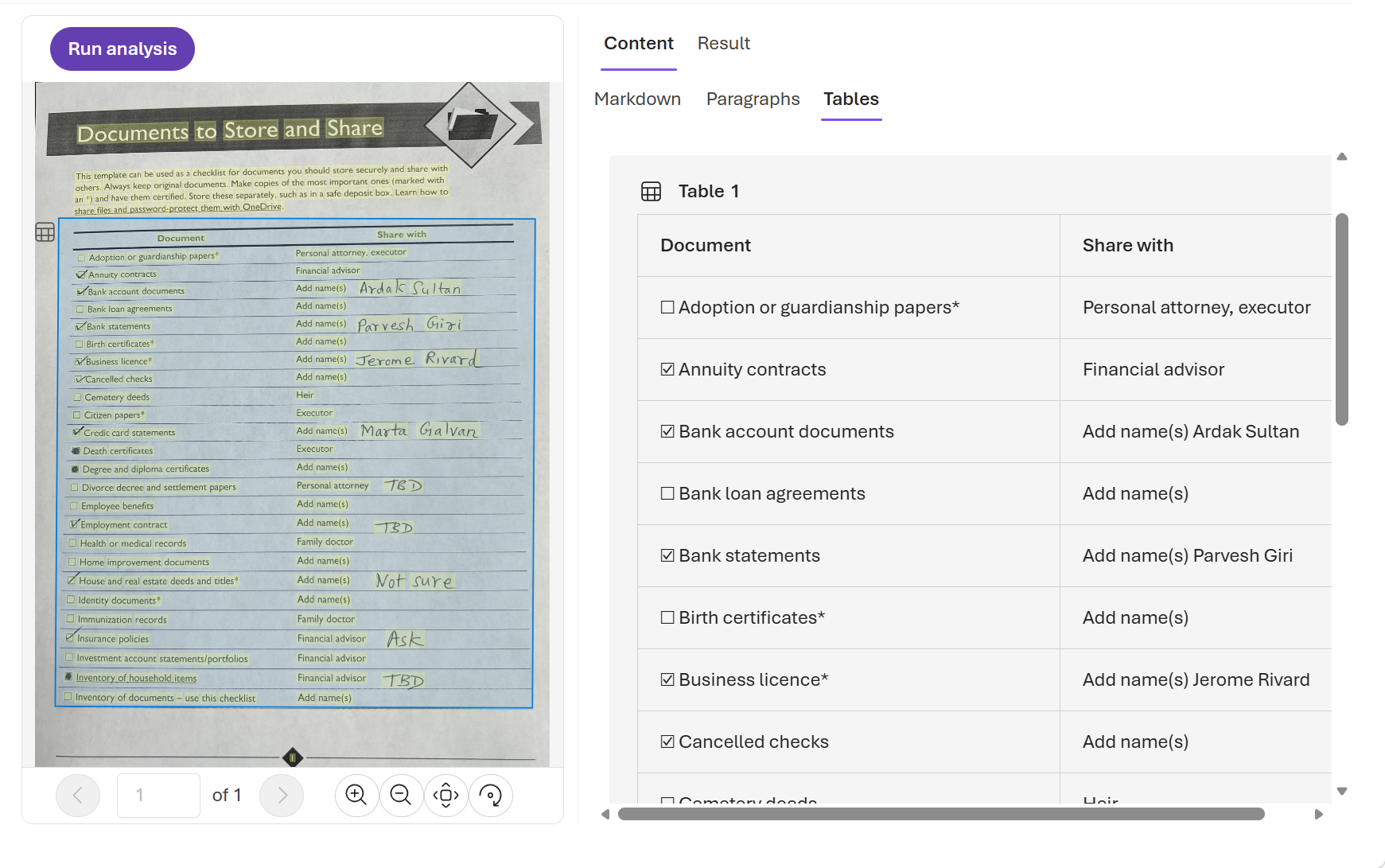Click checkbox for Cancelled checks row
1385x868 pixels.
(x=667, y=741)
